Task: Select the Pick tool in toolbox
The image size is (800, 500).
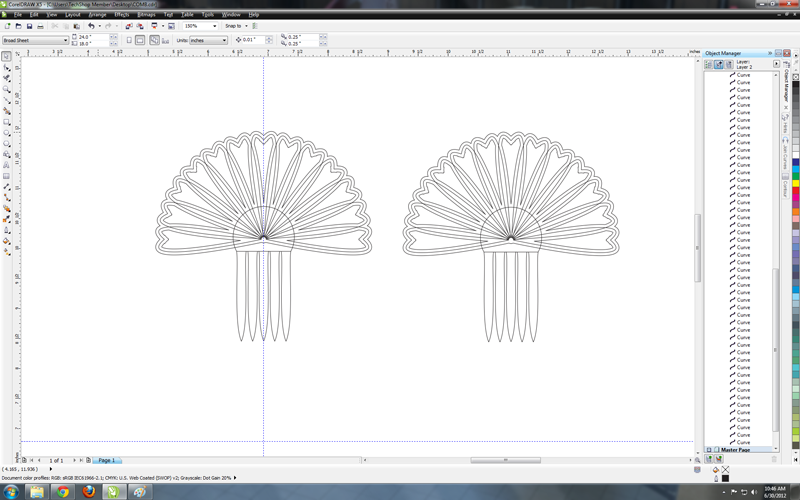Action: click(x=7, y=56)
